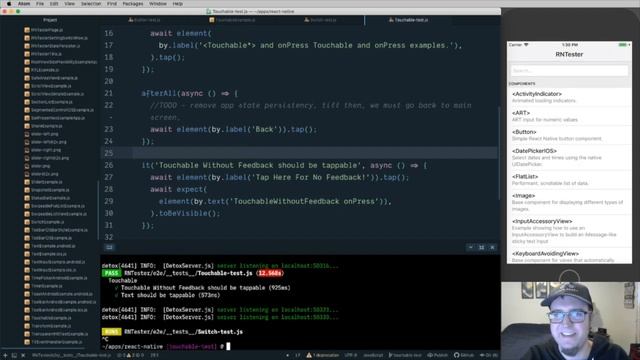Close the terminal panel
Screen dimensions: 640x360
click(492, 247)
